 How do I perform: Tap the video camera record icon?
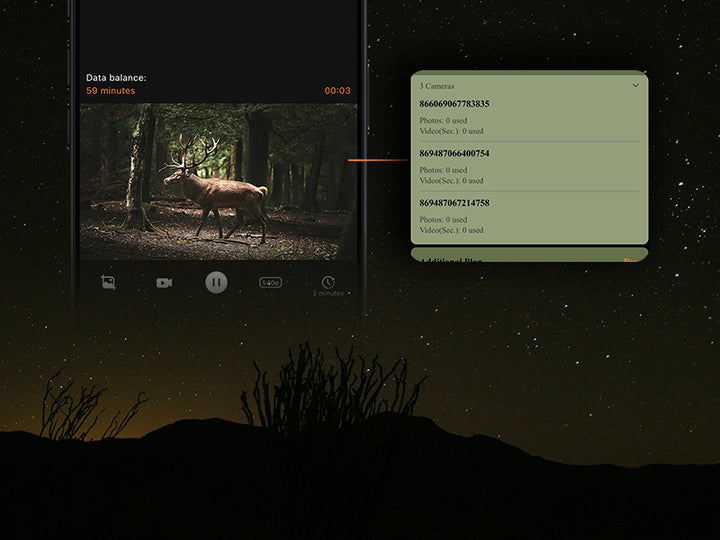coord(164,282)
